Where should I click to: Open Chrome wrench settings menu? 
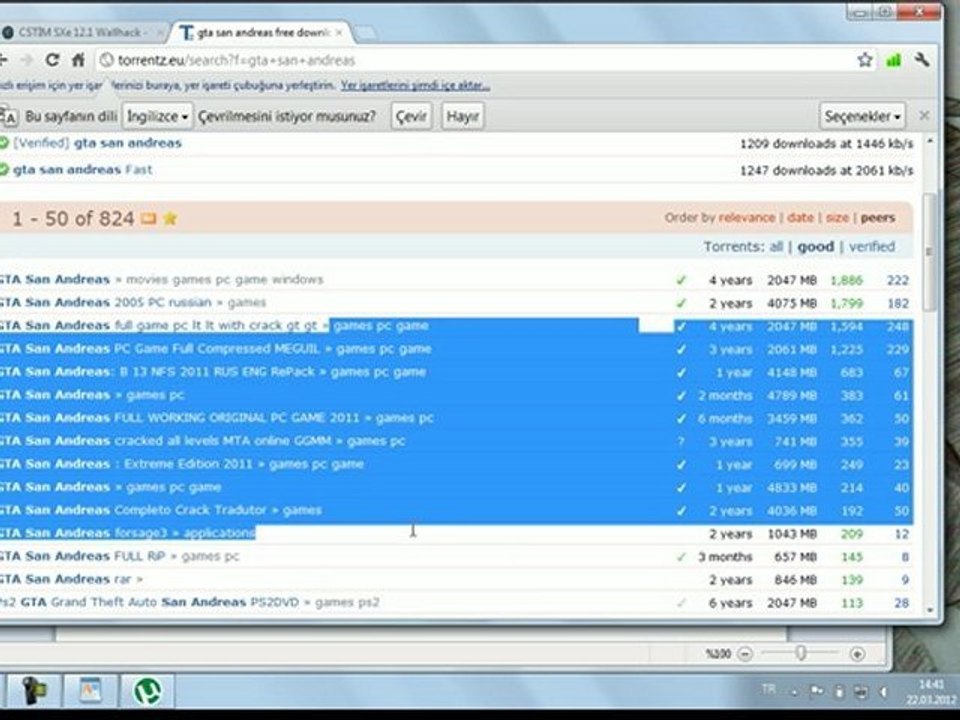[921, 59]
